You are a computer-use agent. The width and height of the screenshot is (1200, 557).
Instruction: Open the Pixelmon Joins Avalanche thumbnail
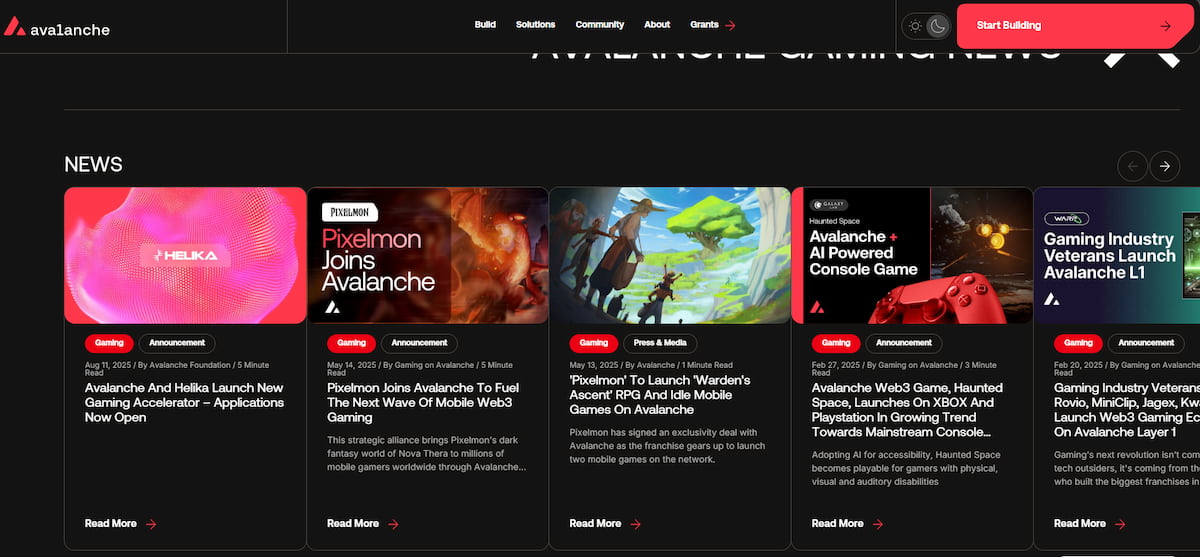[x=428, y=255]
